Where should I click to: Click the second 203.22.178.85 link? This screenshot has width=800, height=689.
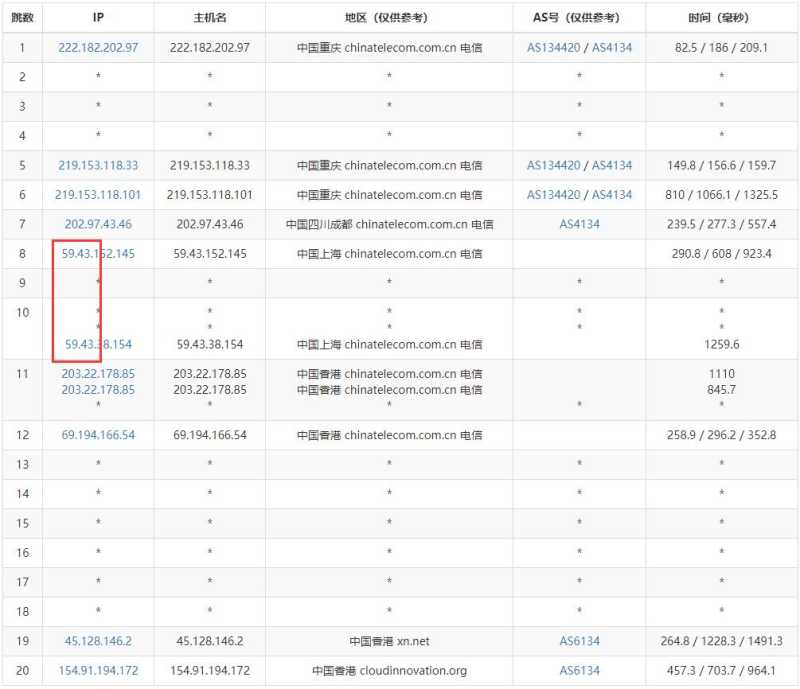click(97, 390)
